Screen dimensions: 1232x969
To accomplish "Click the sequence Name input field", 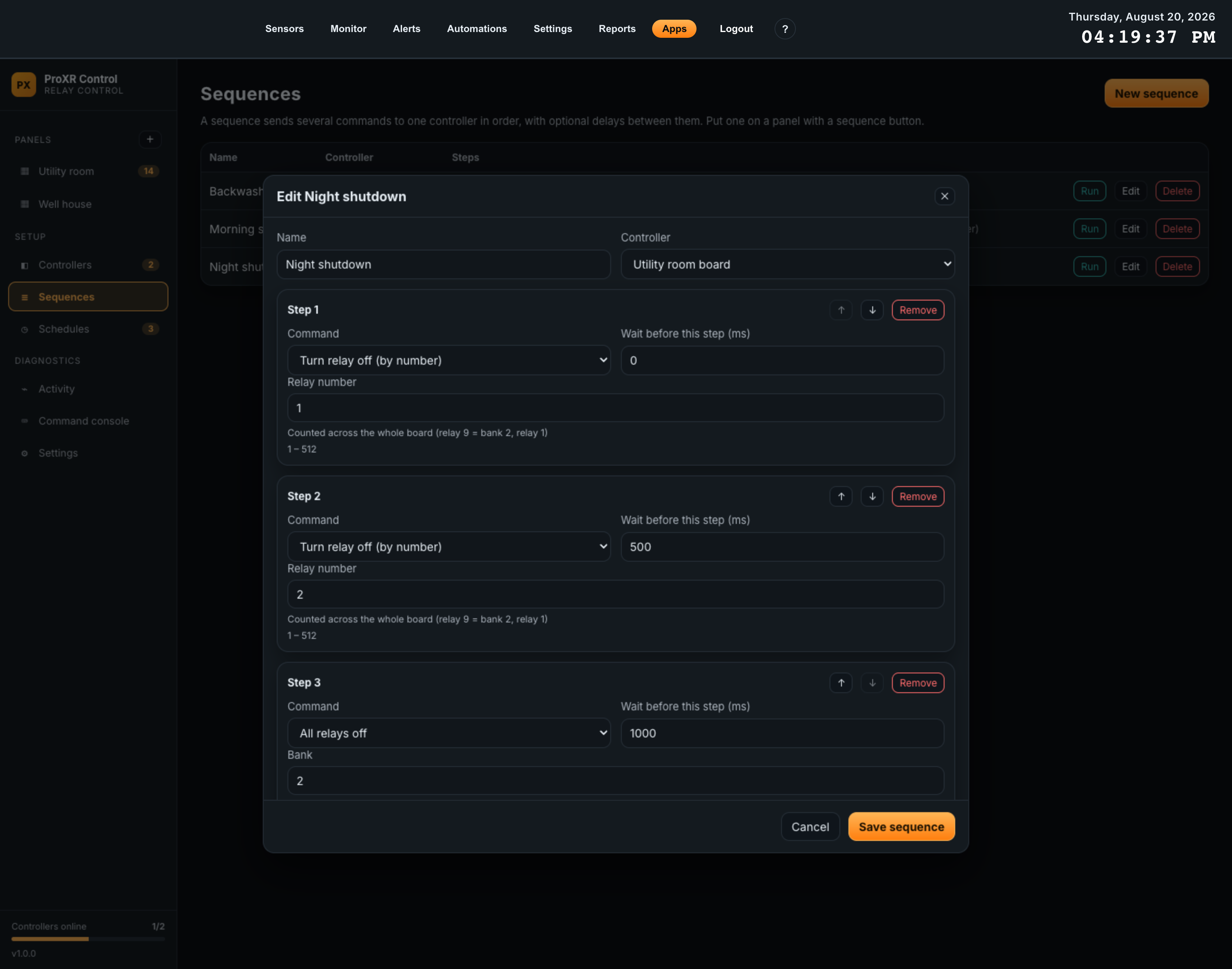I will 443,264.
